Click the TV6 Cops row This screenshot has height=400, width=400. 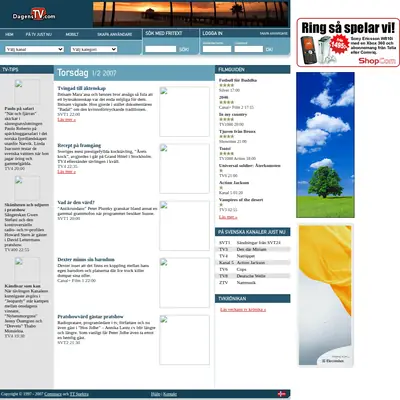(253, 269)
